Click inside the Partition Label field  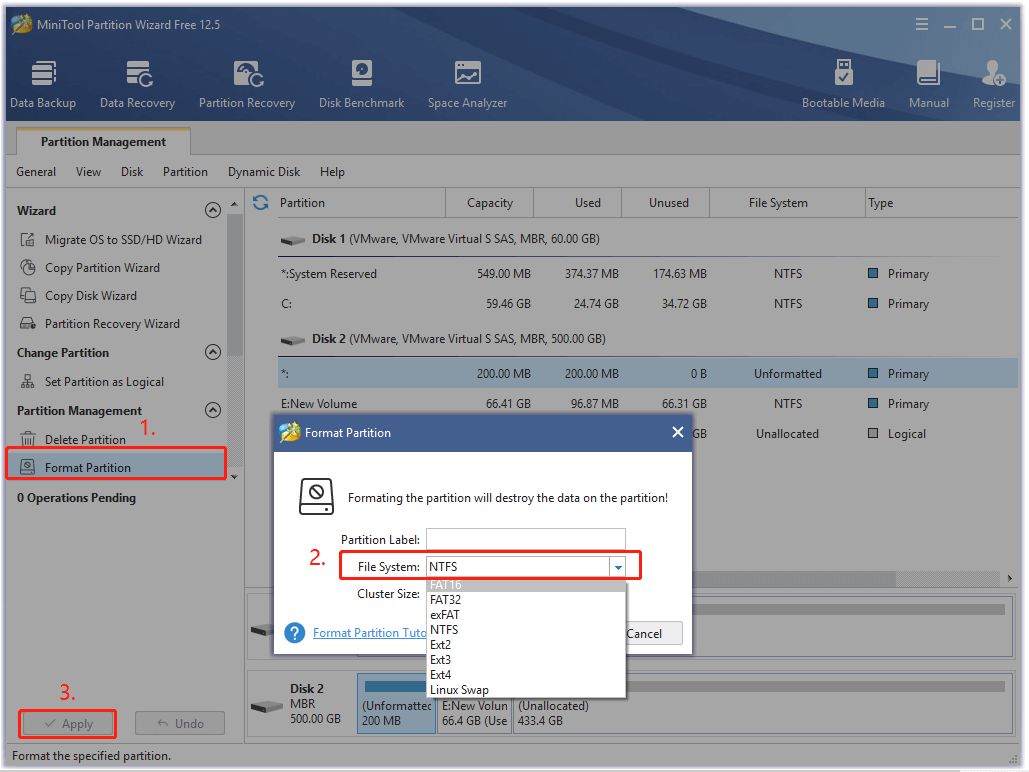[x=525, y=539]
